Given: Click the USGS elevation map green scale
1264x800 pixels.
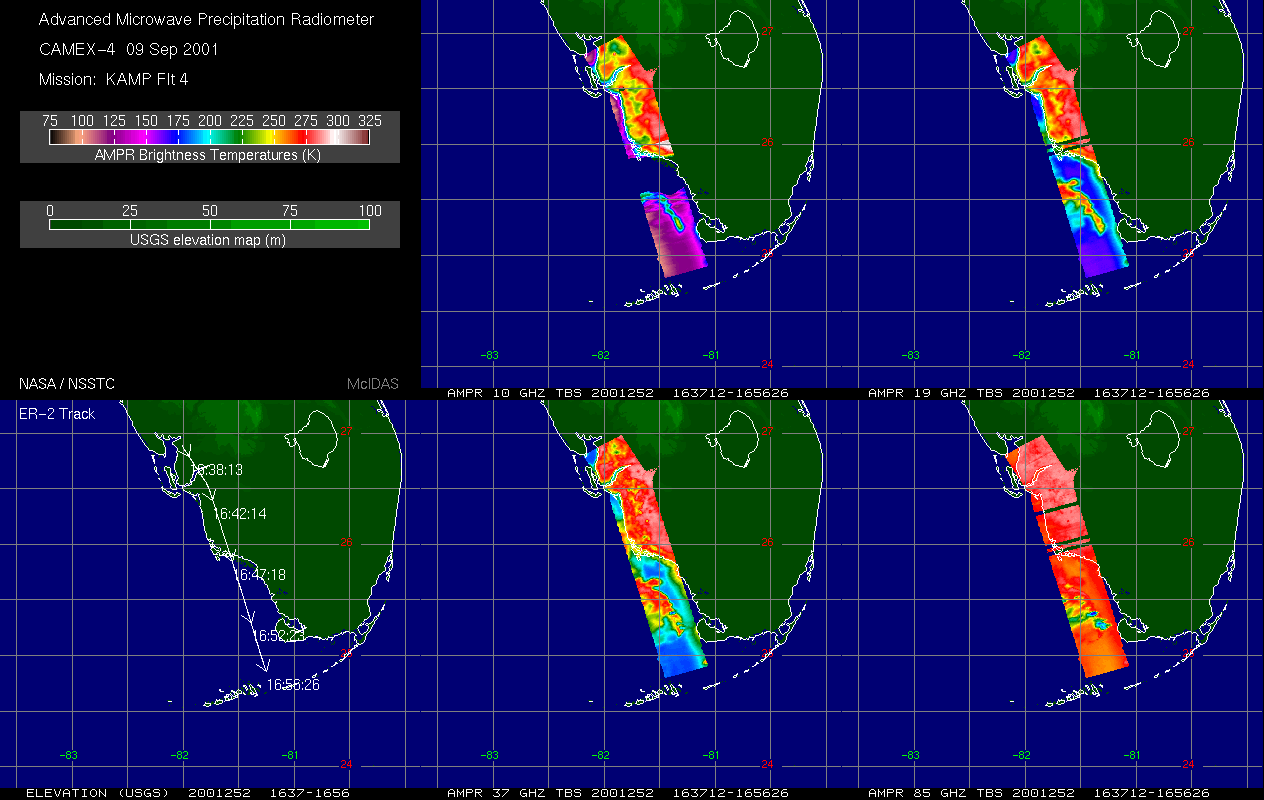Looking at the screenshot, I should point(210,225).
